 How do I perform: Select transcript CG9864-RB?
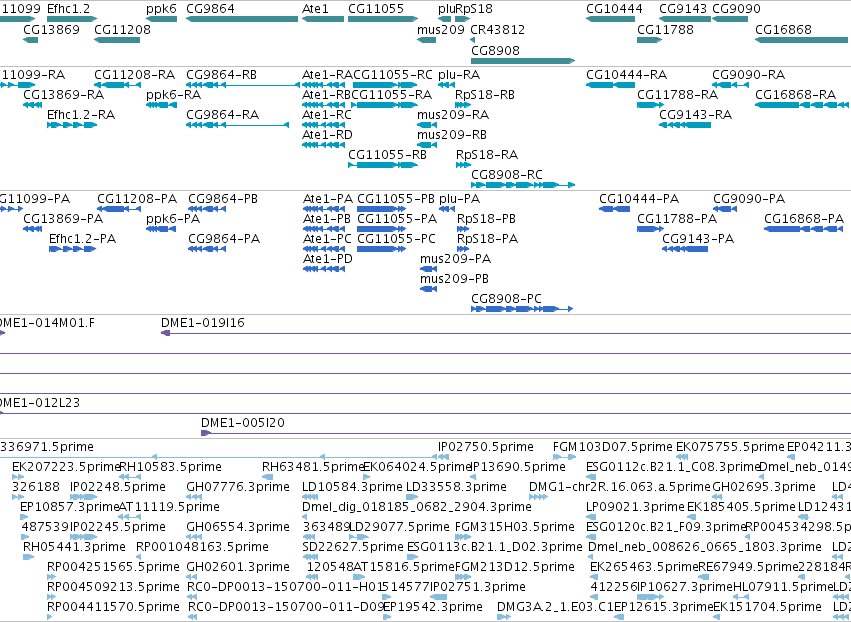coord(243,85)
